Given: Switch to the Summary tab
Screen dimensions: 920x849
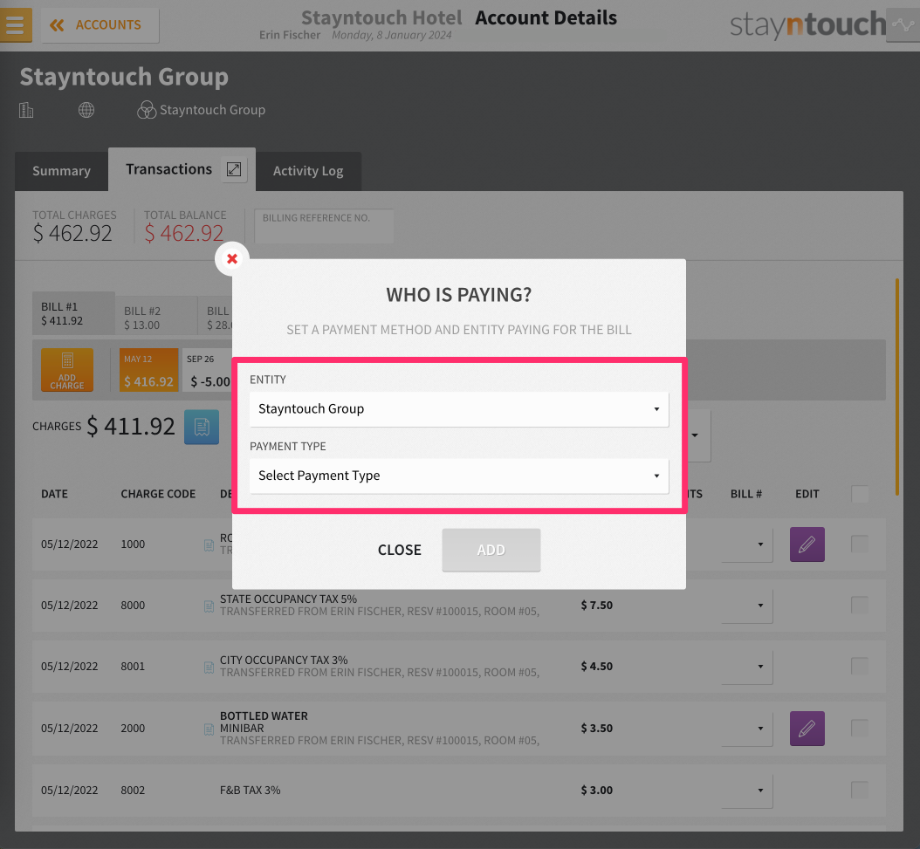Looking at the screenshot, I should tap(62, 171).
